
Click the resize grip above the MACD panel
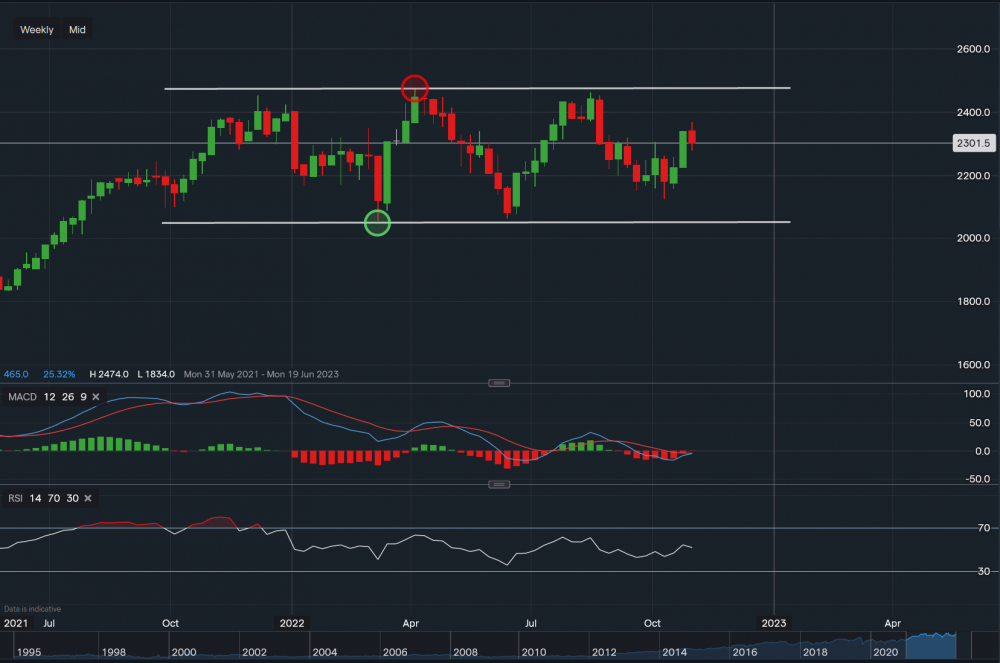coord(499,382)
